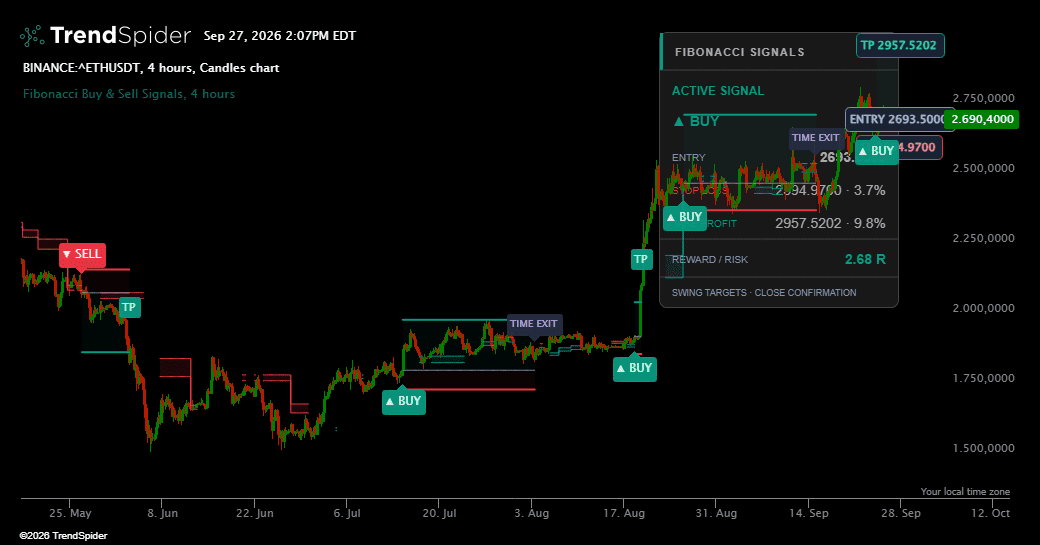This screenshot has height=545, width=1040.
Task: Click the 2.000,0000 price axis label
Action: click(983, 308)
